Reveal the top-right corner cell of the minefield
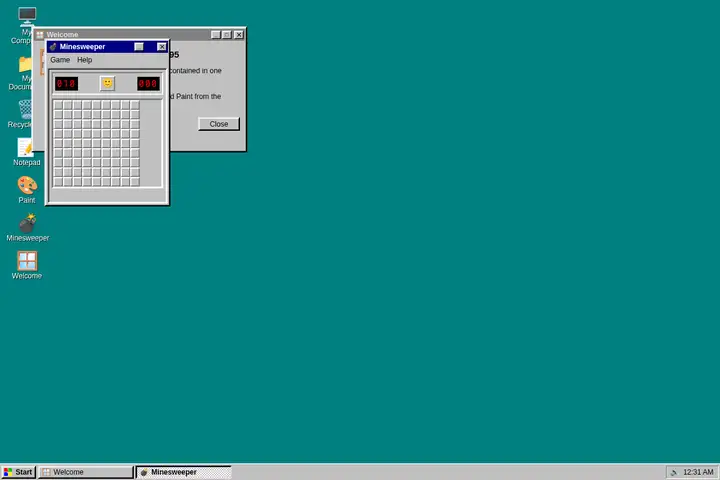 point(135,105)
